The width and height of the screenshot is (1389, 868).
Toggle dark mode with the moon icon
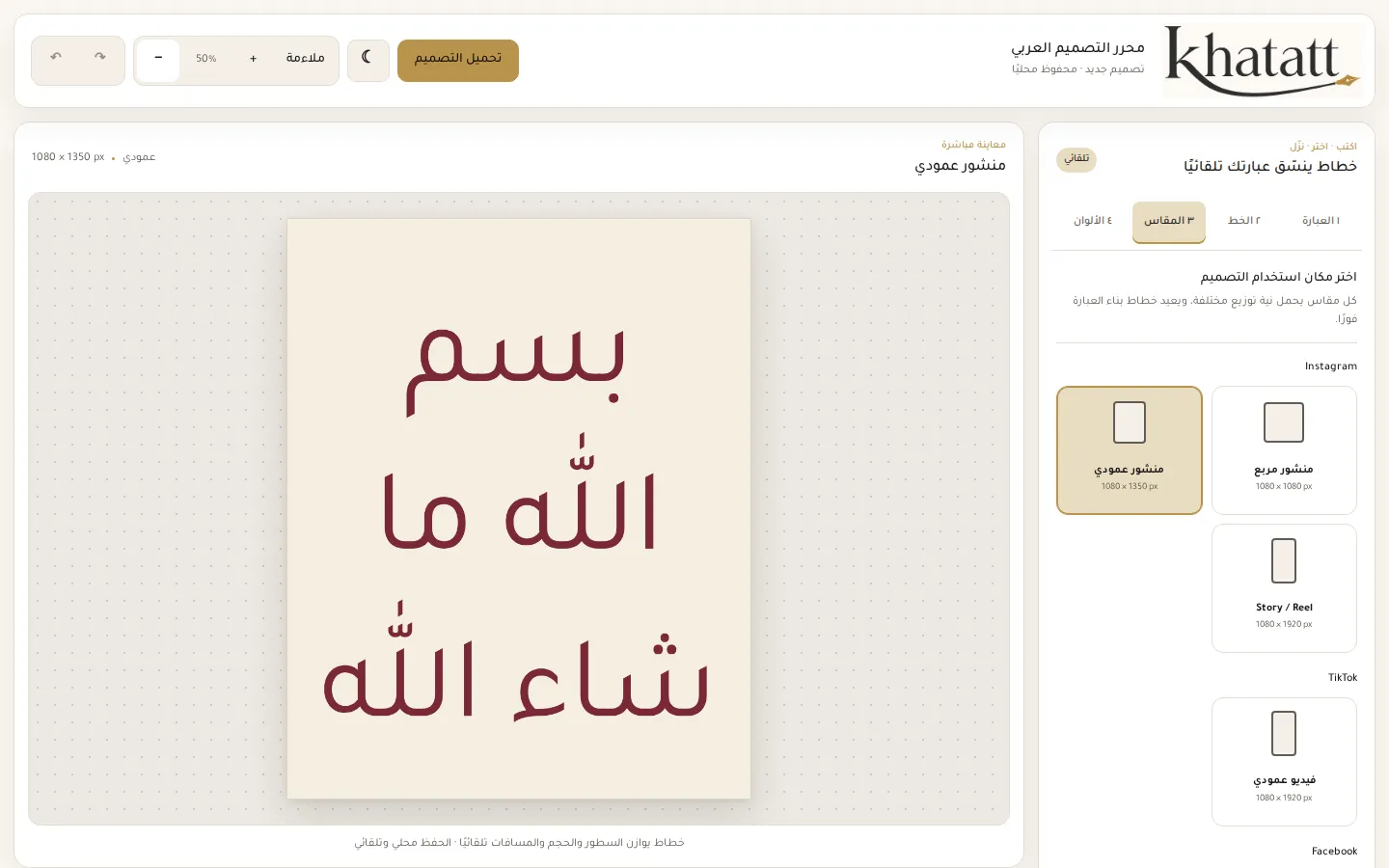(368, 60)
